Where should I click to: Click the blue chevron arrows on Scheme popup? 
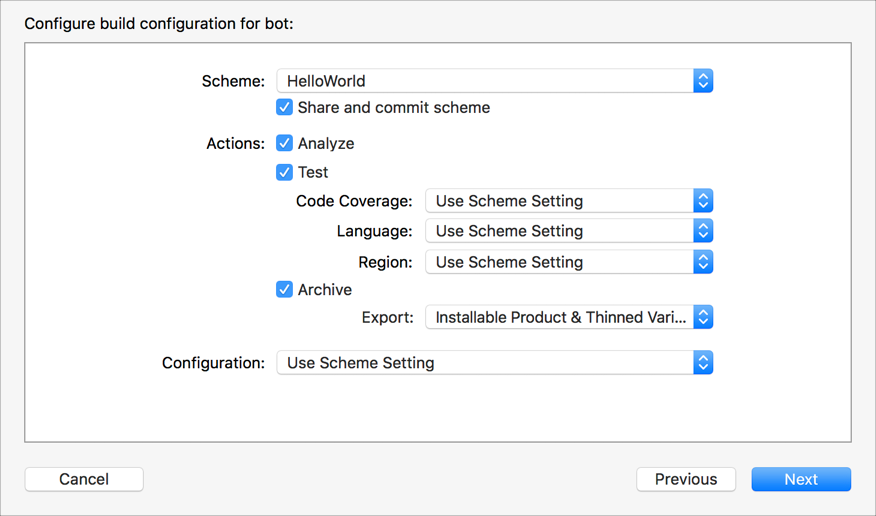703,81
